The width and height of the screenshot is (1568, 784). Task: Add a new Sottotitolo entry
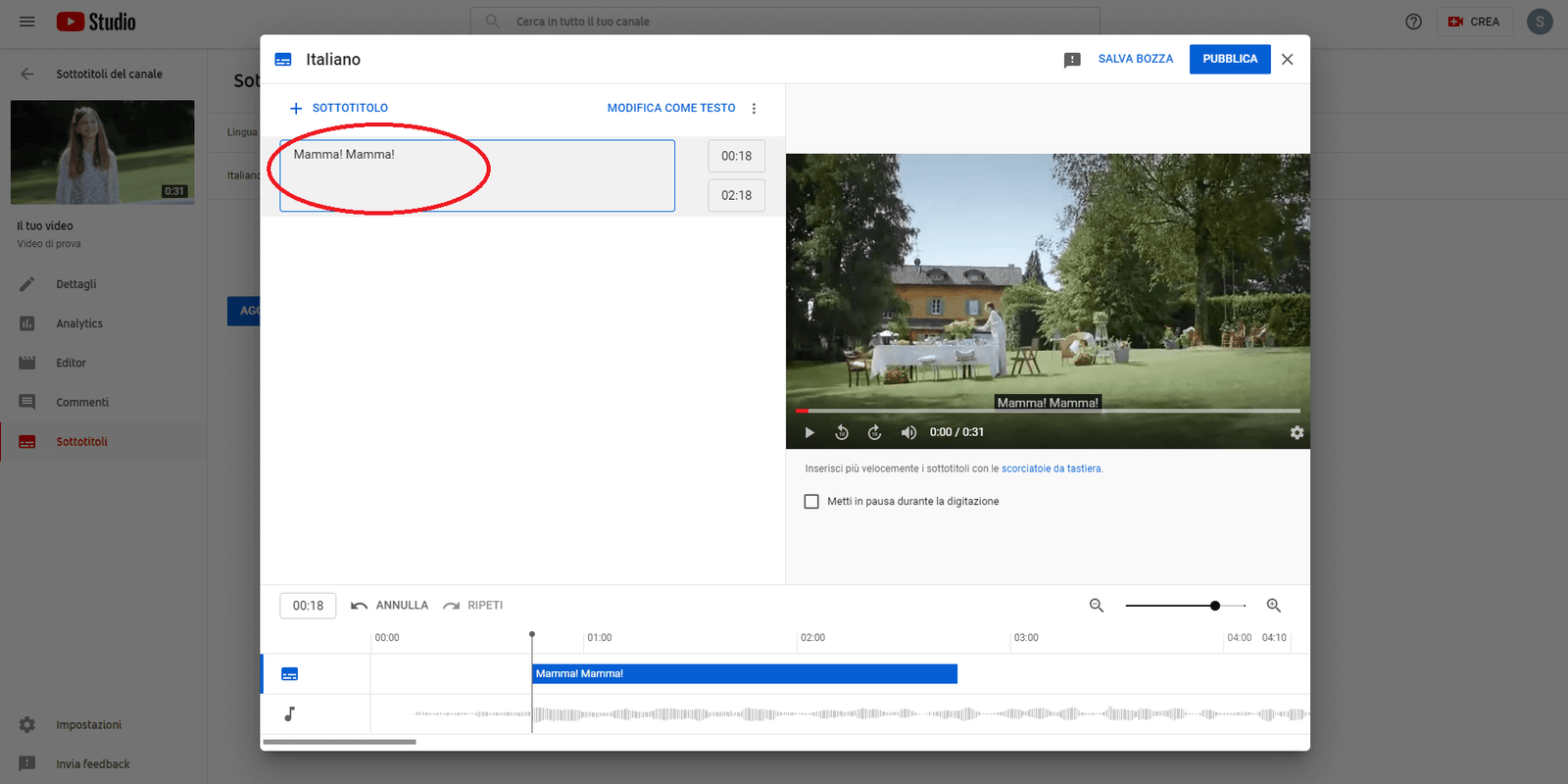[x=339, y=108]
